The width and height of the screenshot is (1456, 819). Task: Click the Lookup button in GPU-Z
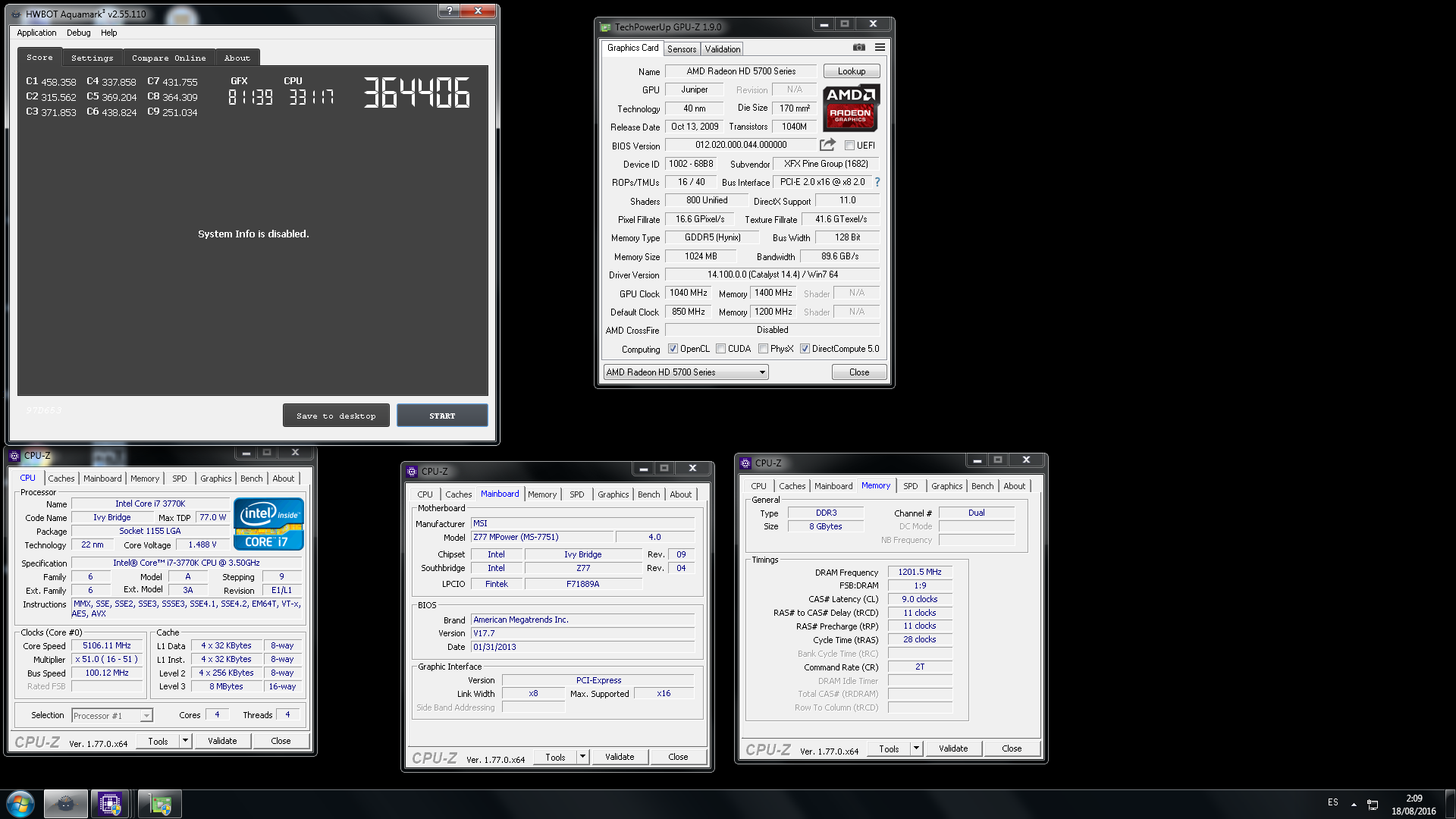[x=852, y=71]
